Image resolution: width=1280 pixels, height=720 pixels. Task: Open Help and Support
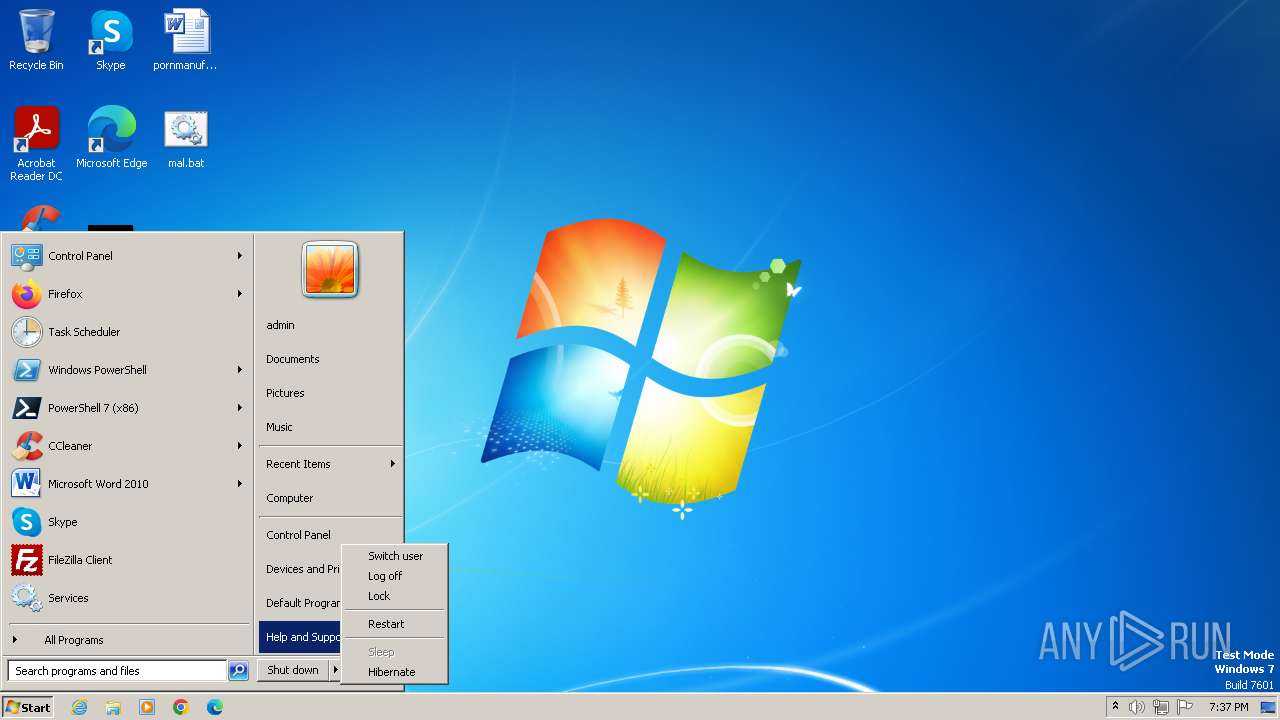click(x=300, y=637)
